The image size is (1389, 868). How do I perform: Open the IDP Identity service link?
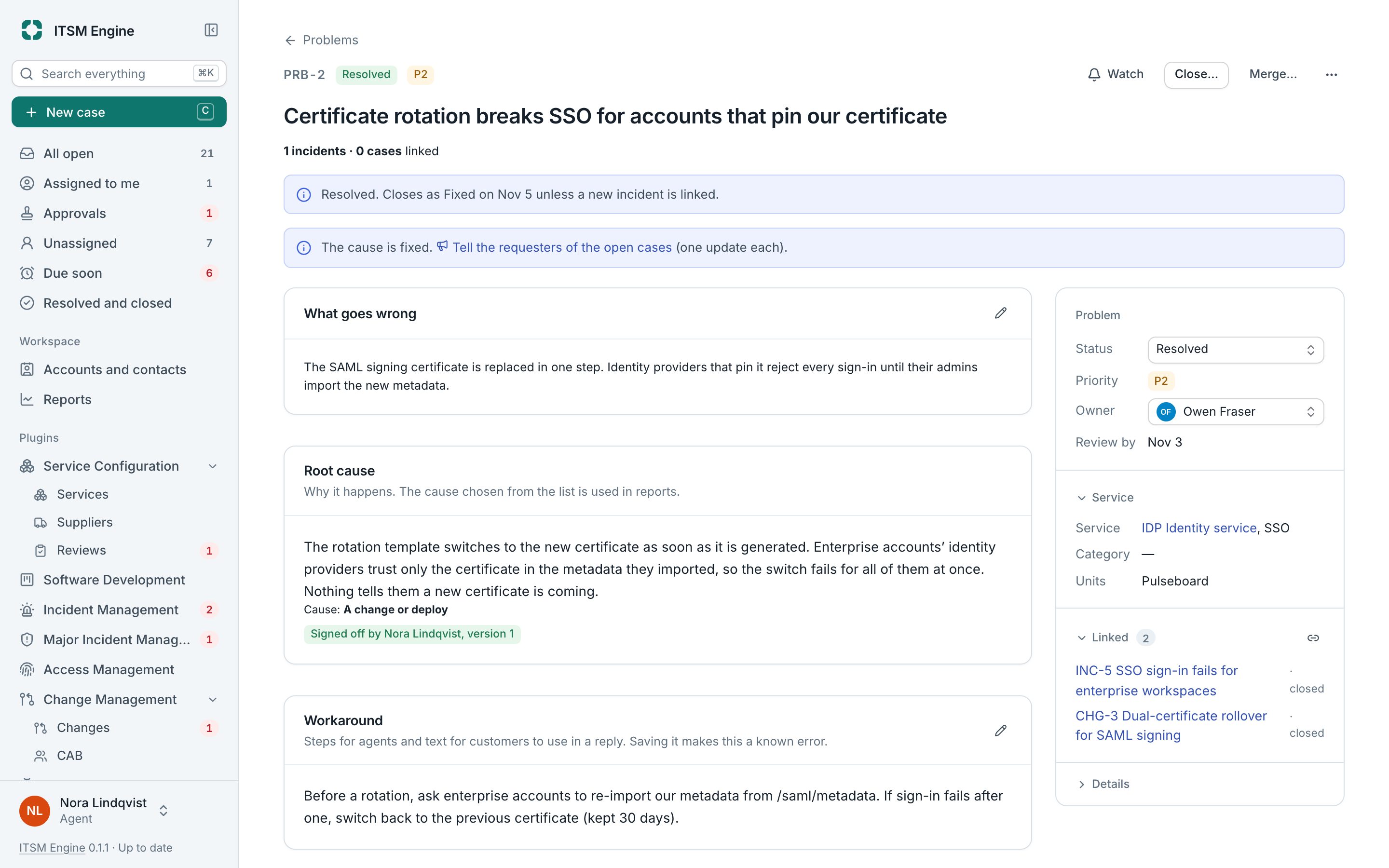[x=1198, y=528]
